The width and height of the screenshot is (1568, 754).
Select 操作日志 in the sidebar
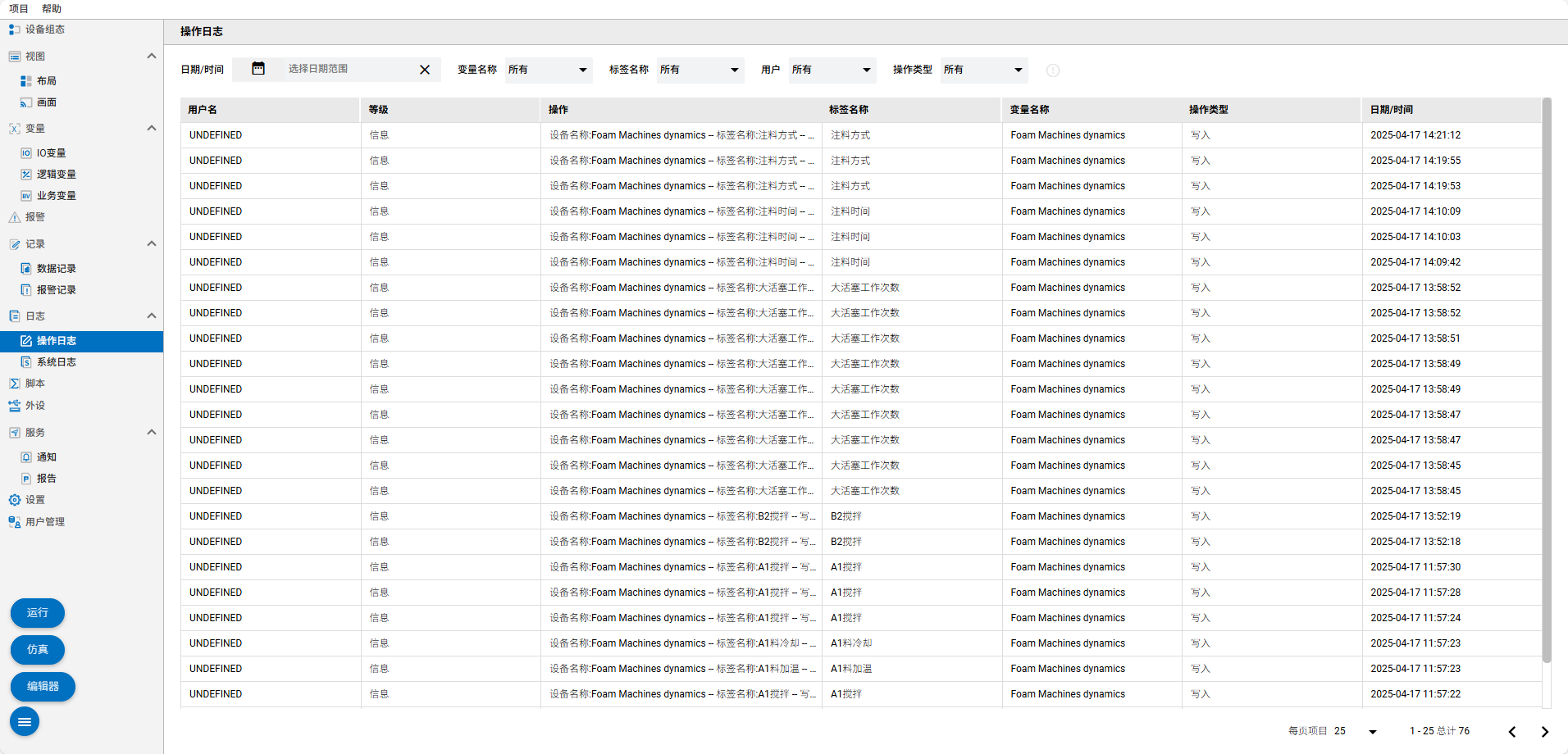pos(82,341)
